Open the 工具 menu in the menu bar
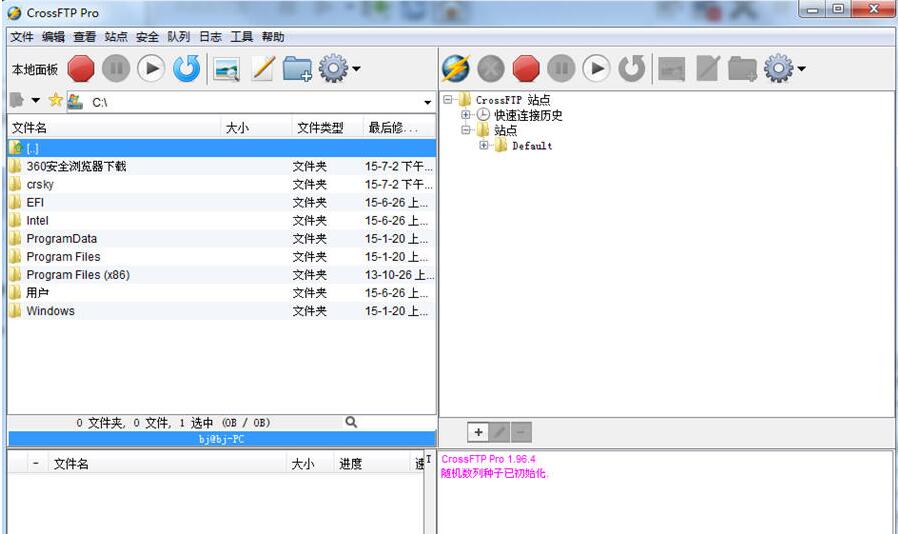The image size is (898, 534). [241, 37]
